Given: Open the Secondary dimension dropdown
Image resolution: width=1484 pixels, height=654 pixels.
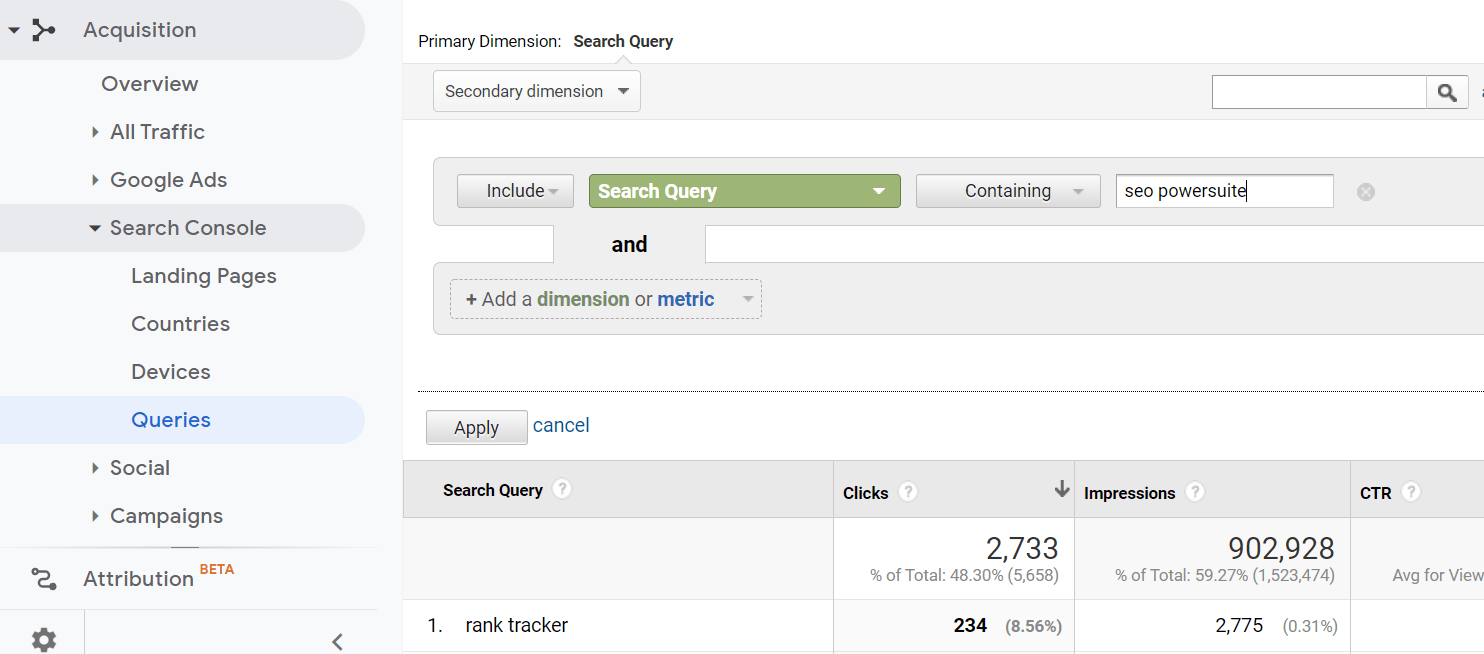Looking at the screenshot, I should [536, 90].
